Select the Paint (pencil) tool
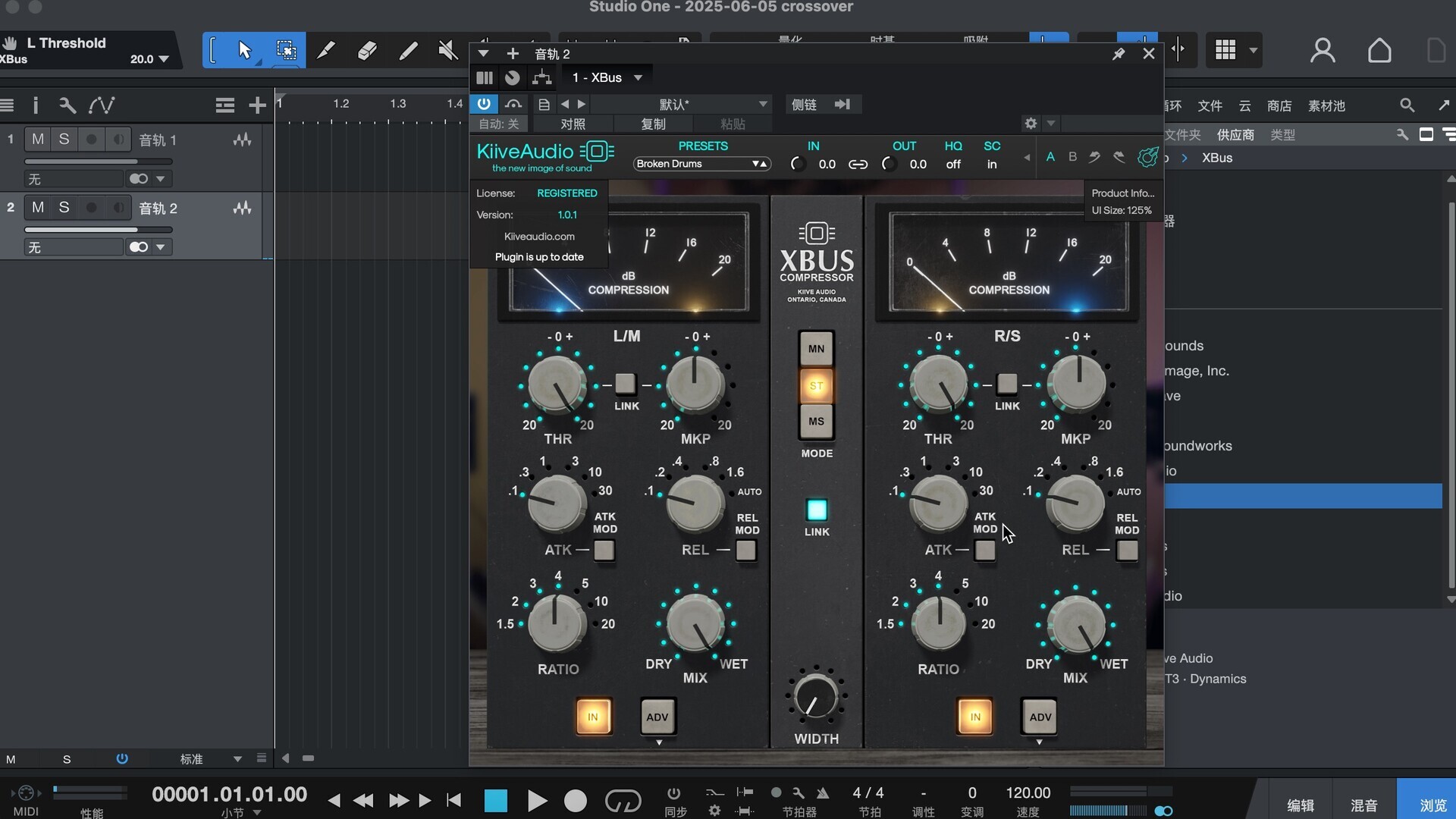The height and width of the screenshot is (819, 1456). click(x=408, y=51)
